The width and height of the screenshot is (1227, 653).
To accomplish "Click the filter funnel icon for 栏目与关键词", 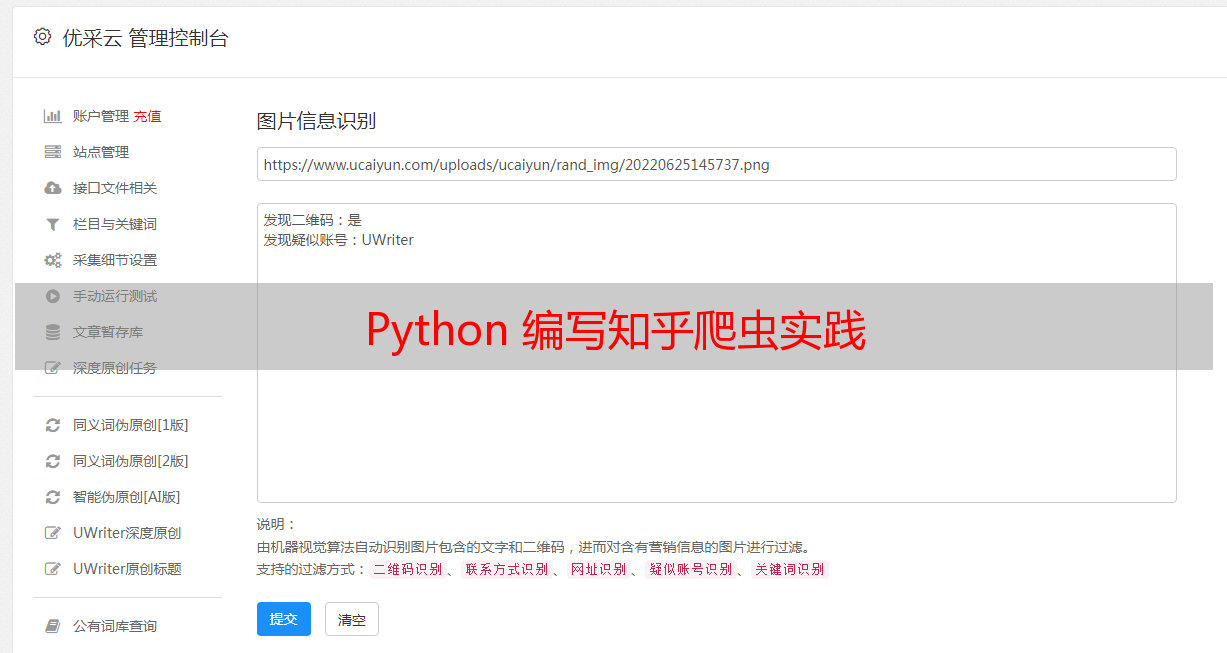I will 53,224.
